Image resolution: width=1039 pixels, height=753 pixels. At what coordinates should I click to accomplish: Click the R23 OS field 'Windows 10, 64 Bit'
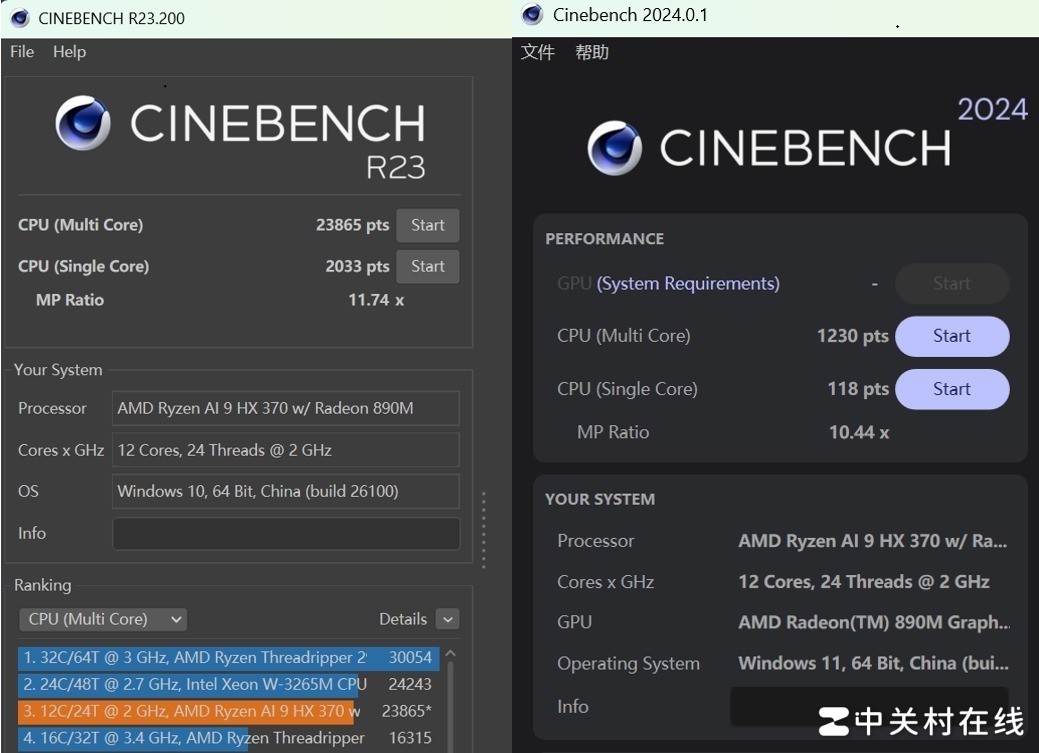286,491
